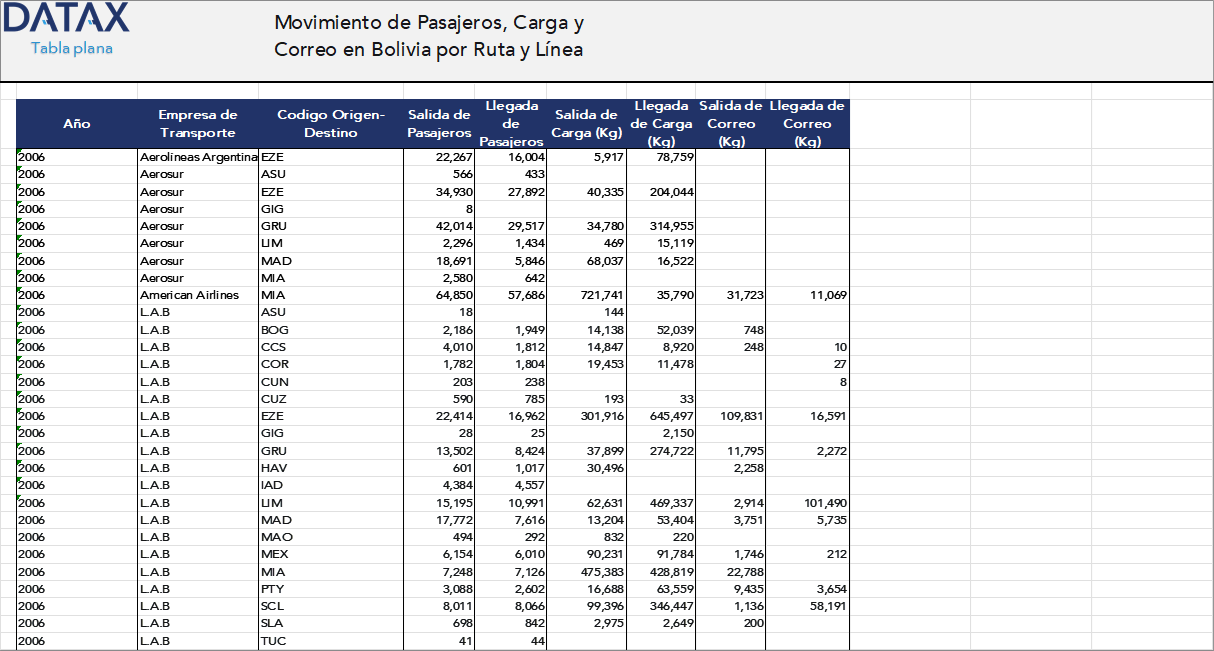1214x651 pixels.
Task: Select the 'Llegada de Pasajeros' column header
Action: (511, 123)
